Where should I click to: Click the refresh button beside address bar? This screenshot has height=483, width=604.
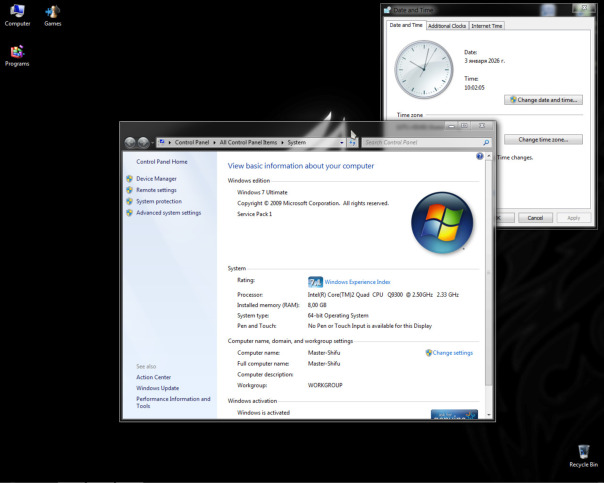[352, 143]
